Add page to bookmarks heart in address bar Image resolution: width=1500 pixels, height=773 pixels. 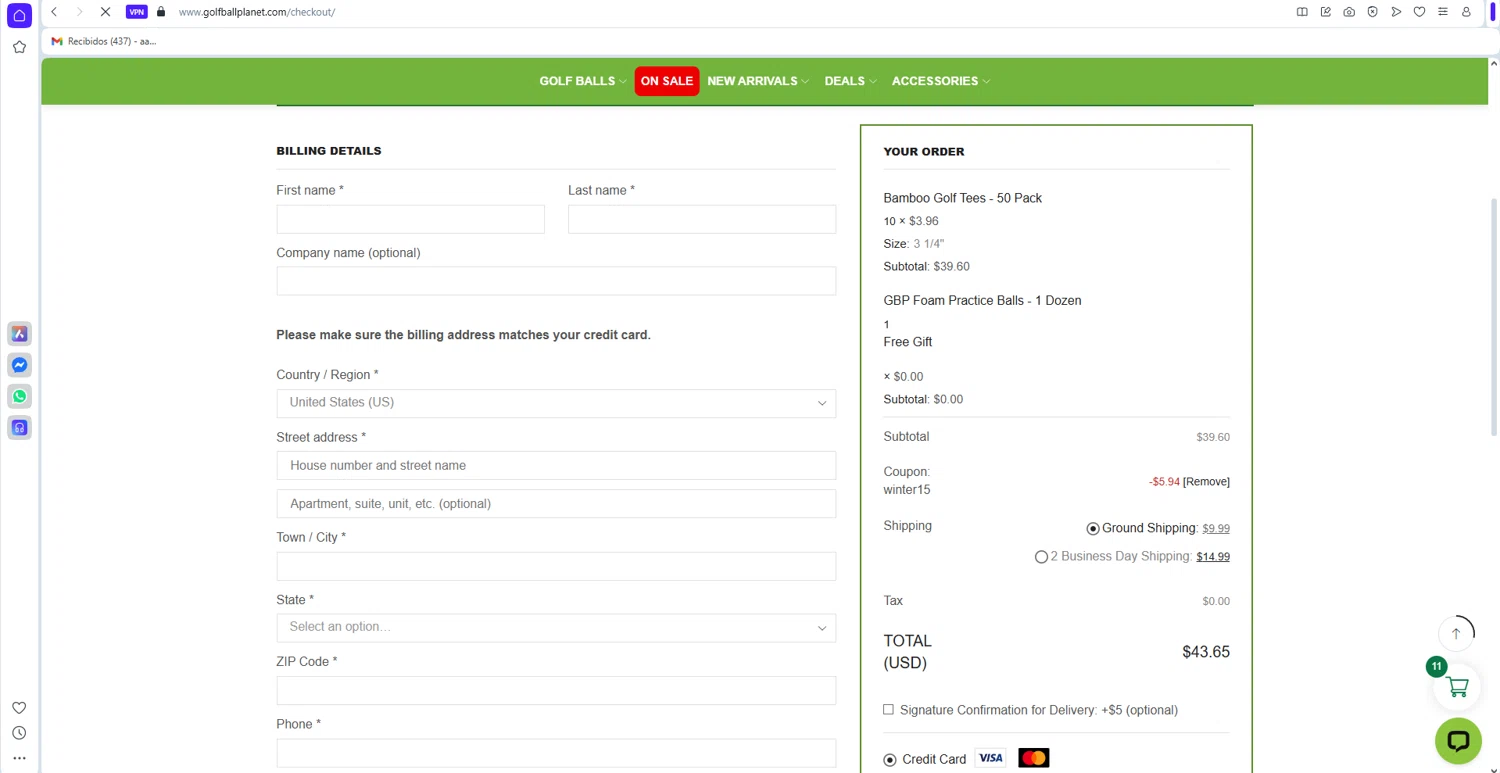point(1419,12)
